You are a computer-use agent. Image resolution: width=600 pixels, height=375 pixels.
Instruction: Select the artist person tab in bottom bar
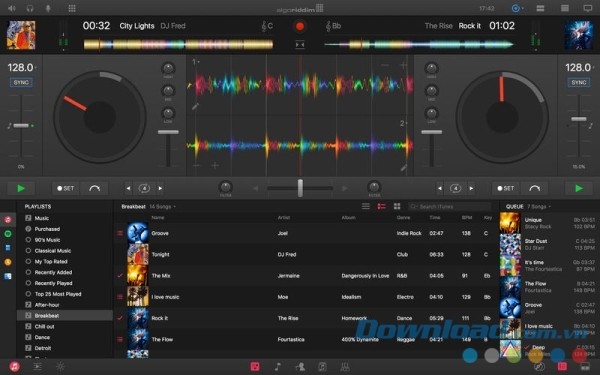[300, 367]
